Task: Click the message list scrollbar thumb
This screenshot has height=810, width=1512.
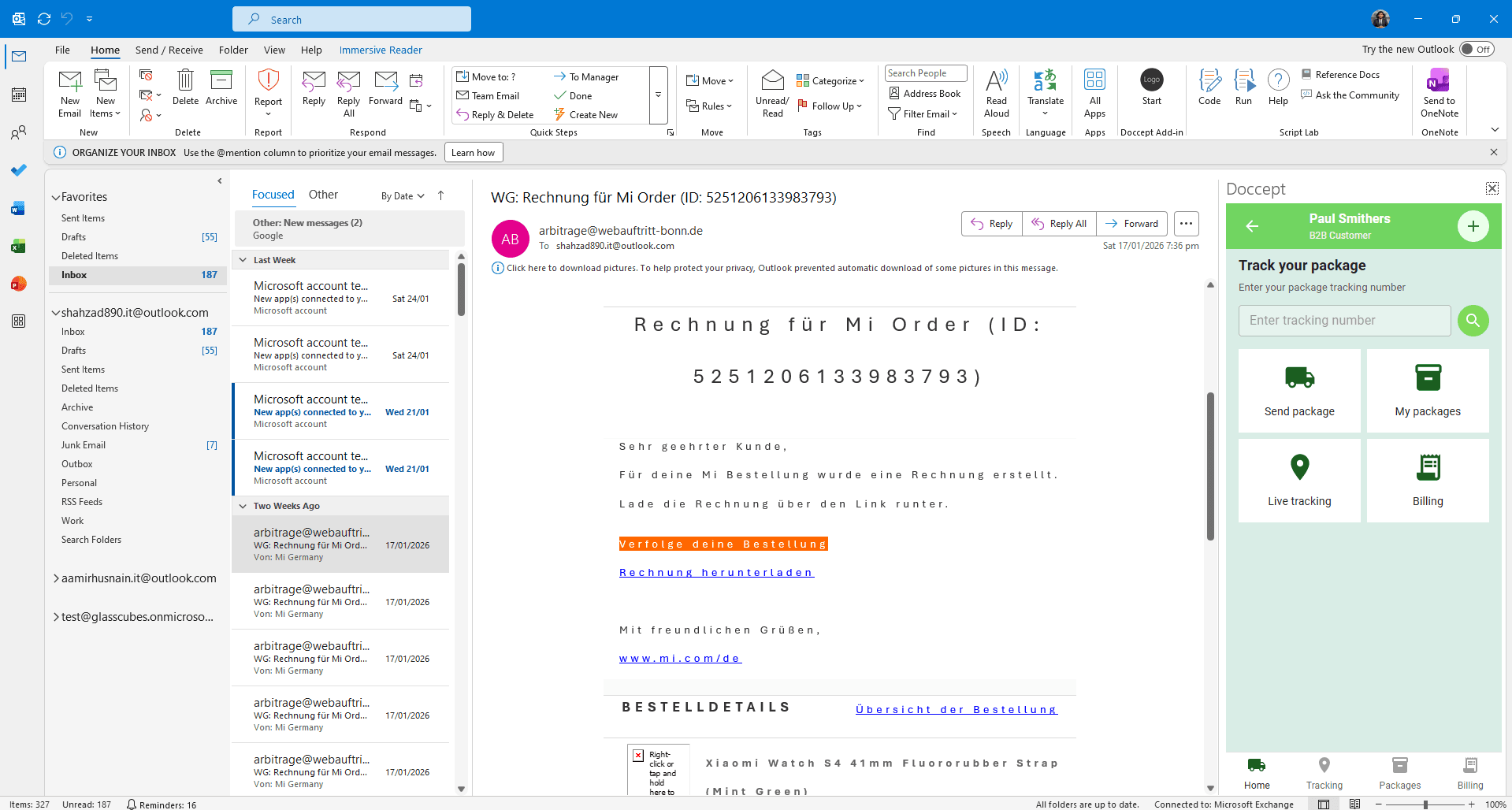Action: (461, 290)
